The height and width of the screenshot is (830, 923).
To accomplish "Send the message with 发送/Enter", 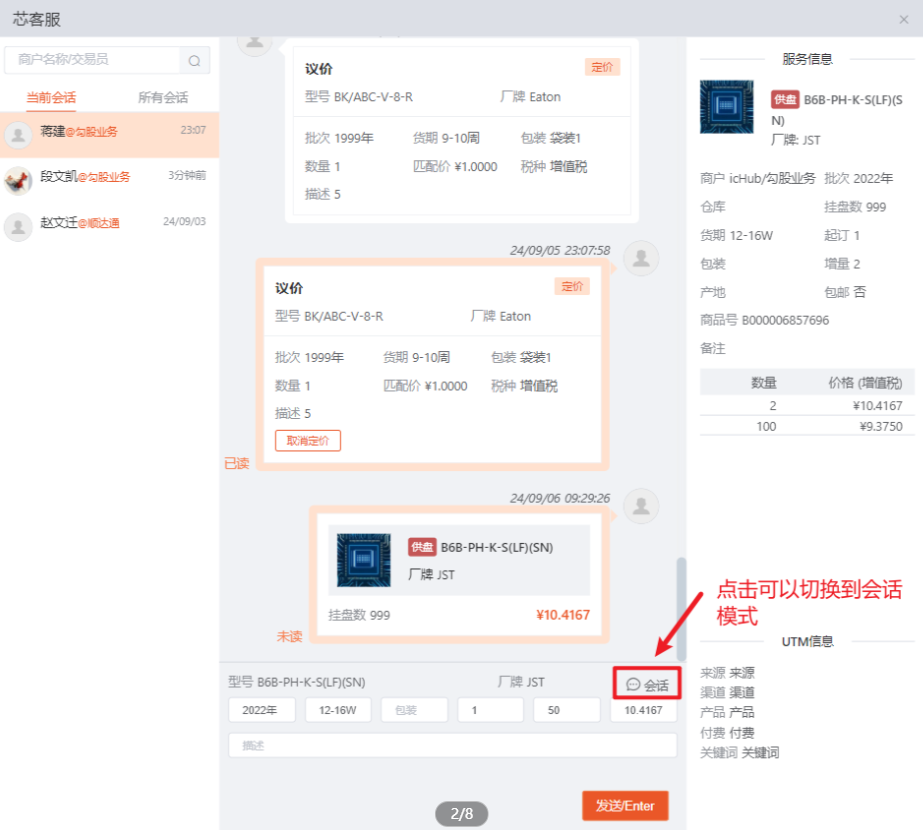I will tap(625, 806).
